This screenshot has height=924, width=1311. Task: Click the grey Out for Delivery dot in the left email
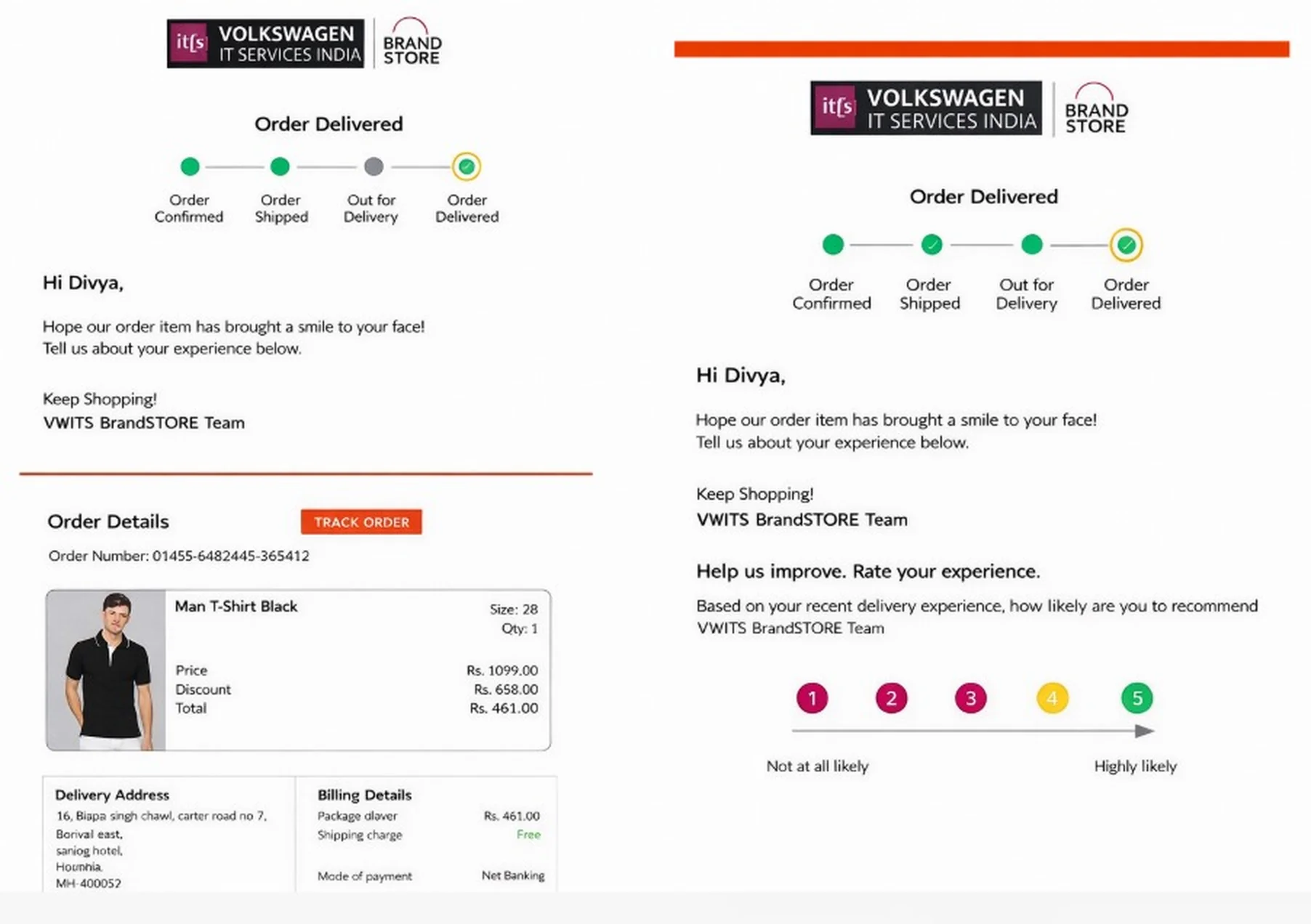[x=374, y=166]
